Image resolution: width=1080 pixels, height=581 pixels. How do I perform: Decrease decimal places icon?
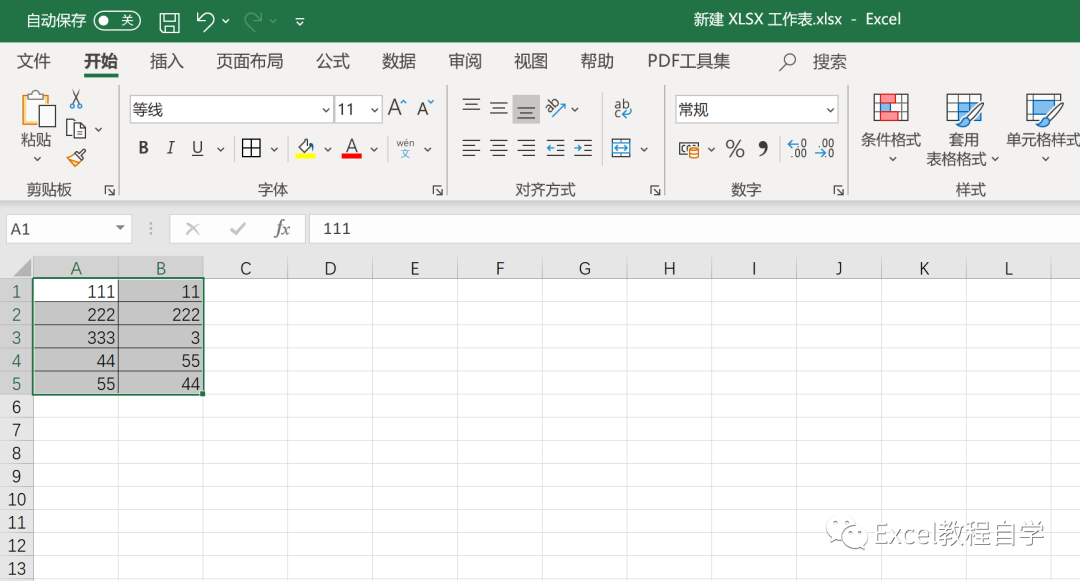coord(824,148)
